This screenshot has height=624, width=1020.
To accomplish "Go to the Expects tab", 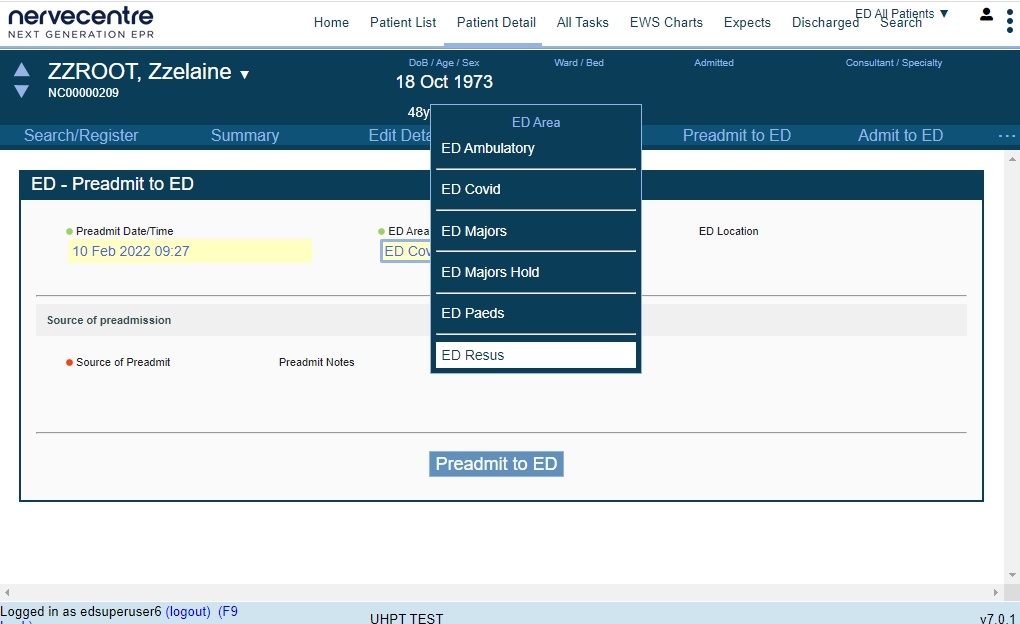I will tap(747, 22).
